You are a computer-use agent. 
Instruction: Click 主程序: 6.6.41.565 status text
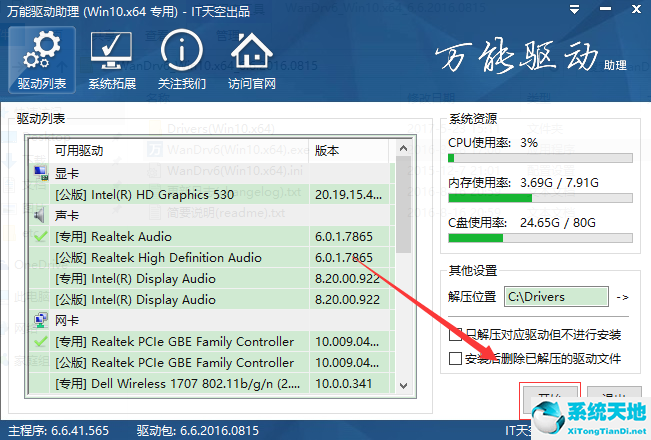pyautogui.click(x=59, y=431)
